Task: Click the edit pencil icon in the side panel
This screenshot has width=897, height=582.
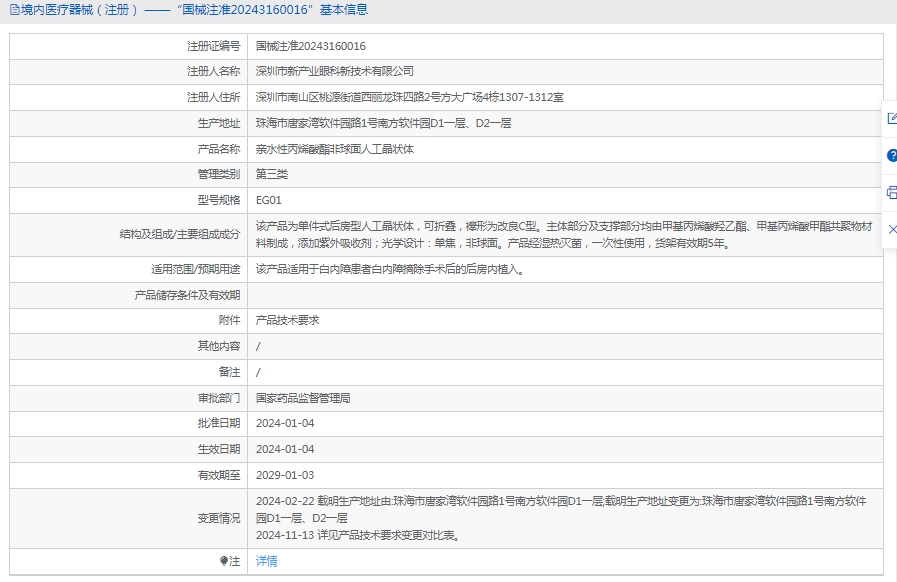Action: tap(891, 118)
